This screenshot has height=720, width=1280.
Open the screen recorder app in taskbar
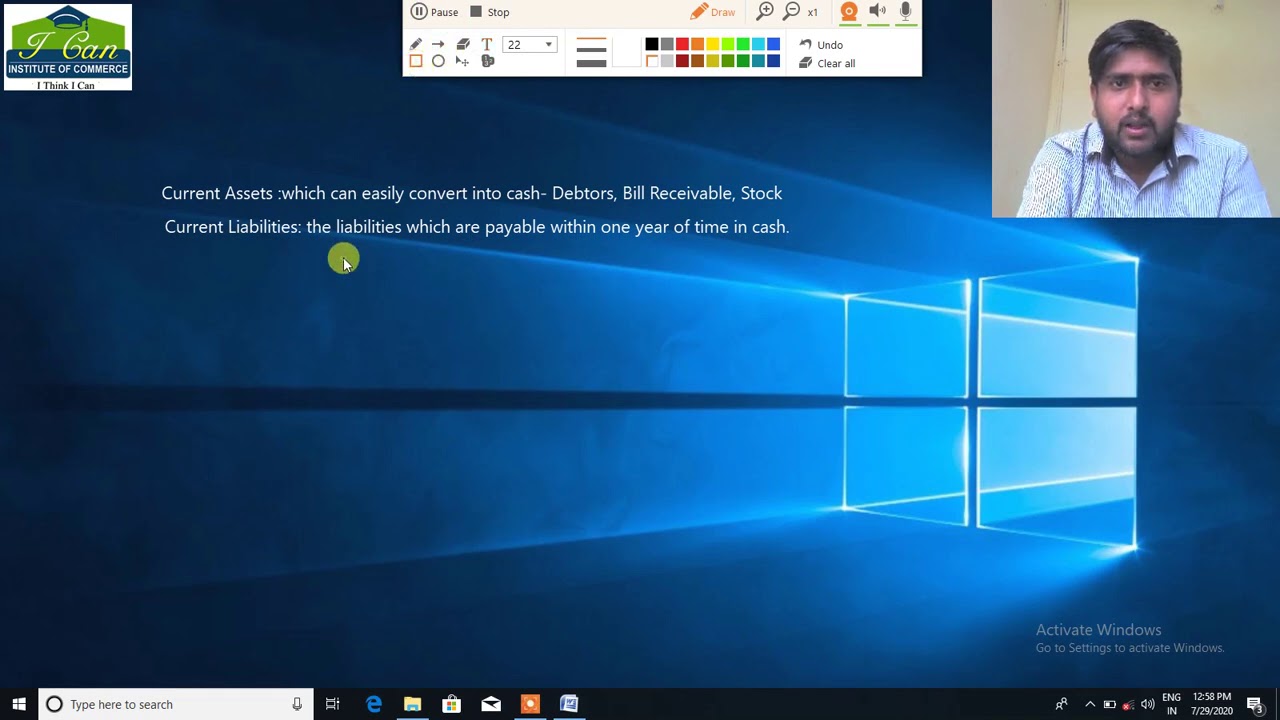530,704
